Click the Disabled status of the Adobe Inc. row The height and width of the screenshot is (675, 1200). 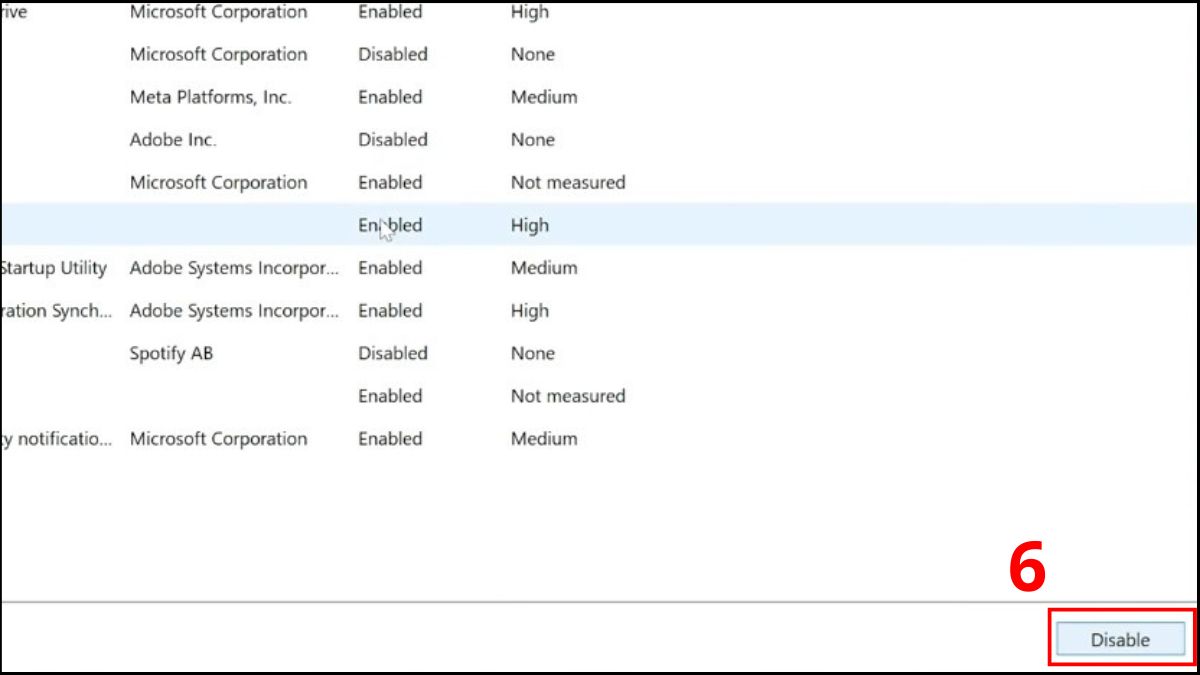tap(392, 140)
